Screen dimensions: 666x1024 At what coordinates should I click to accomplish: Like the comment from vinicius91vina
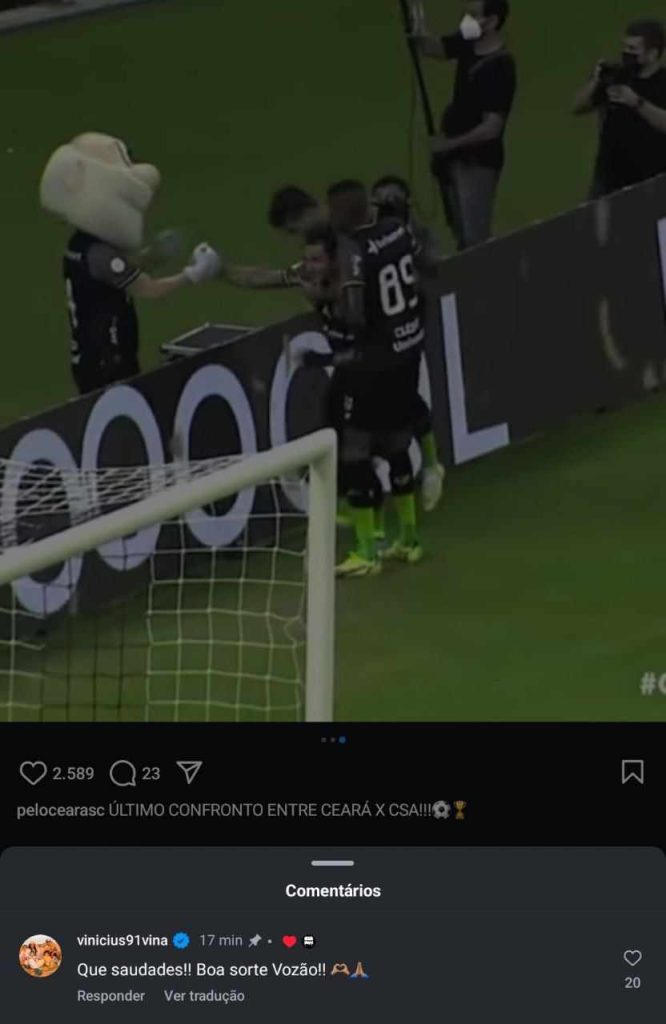click(632, 958)
